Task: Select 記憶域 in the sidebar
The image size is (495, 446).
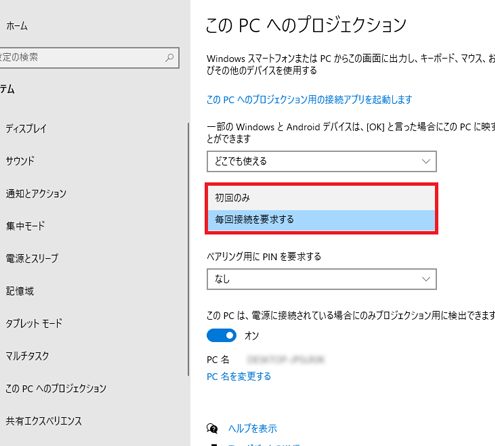Action: 20,291
